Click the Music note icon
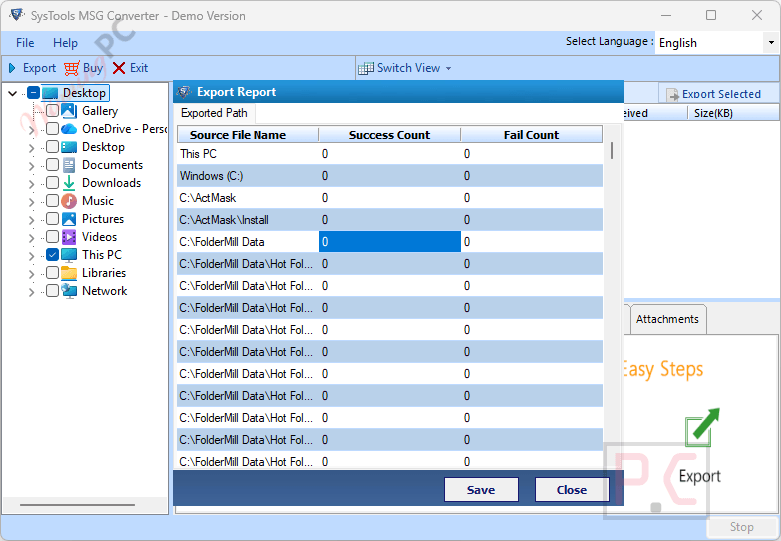781x541 pixels. point(69,201)
